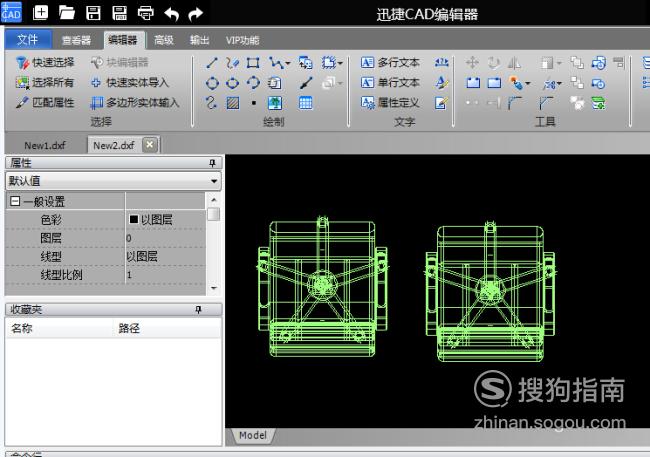Open the trim scissors tool dropdown
Image resolution: width=650 pixels, height=457 pixels.
(559, 84)
